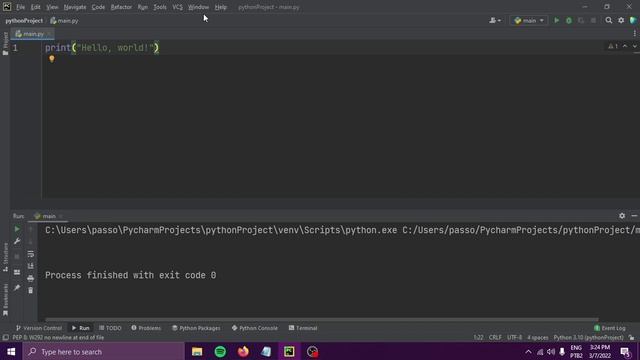Toggle scroll to end in Run console
640x360 pixels.
coord(31,266)
